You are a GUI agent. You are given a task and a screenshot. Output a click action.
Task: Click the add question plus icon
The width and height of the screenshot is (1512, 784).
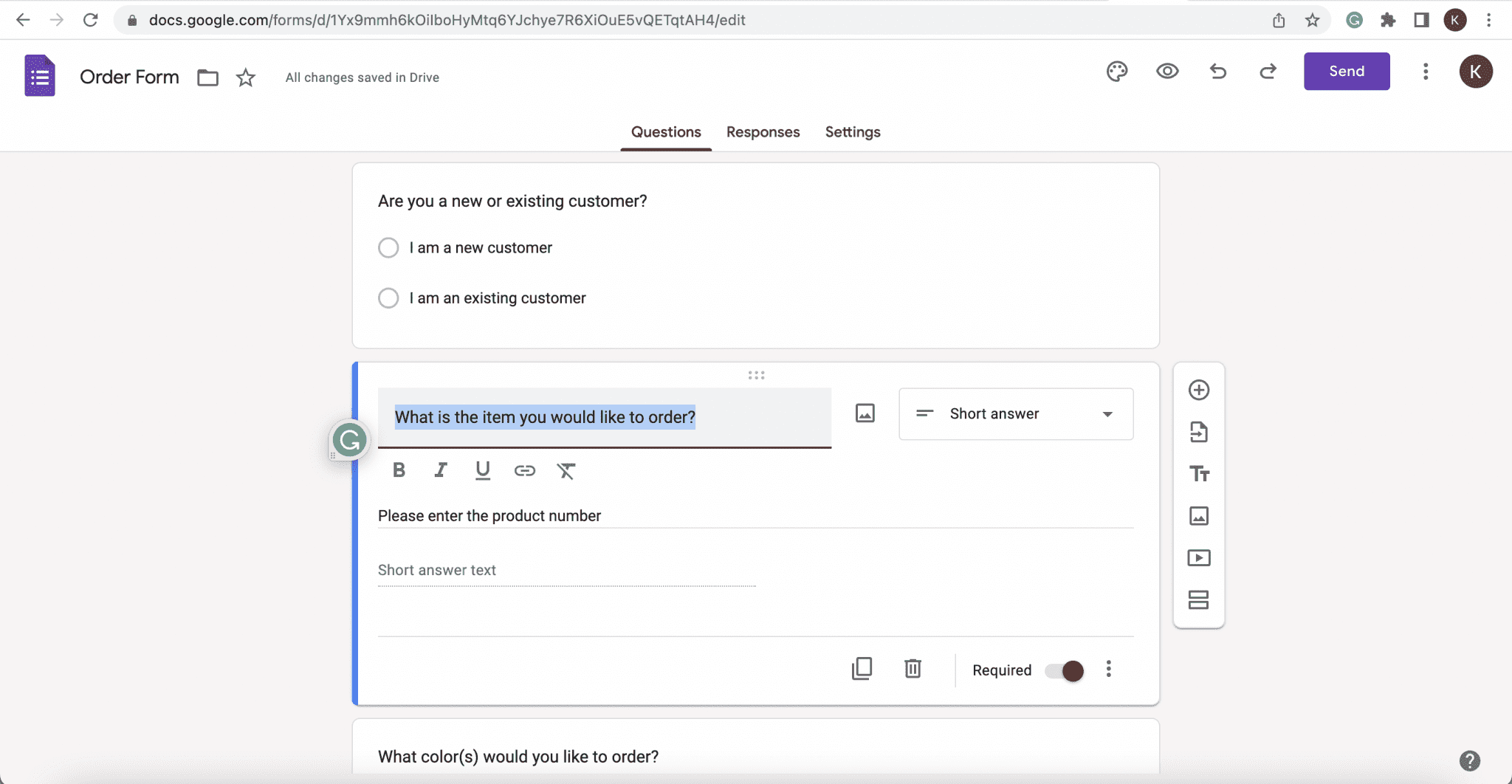tap(1199, 390)
